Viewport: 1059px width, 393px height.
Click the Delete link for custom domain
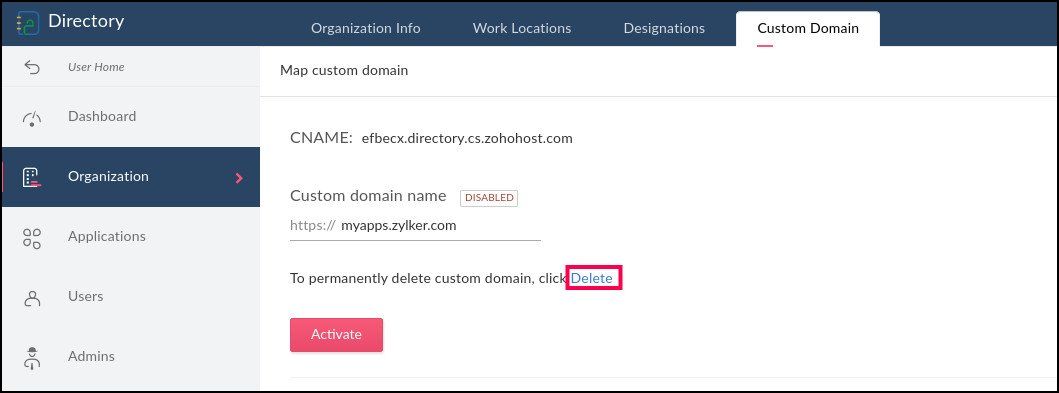pos(592,278)
